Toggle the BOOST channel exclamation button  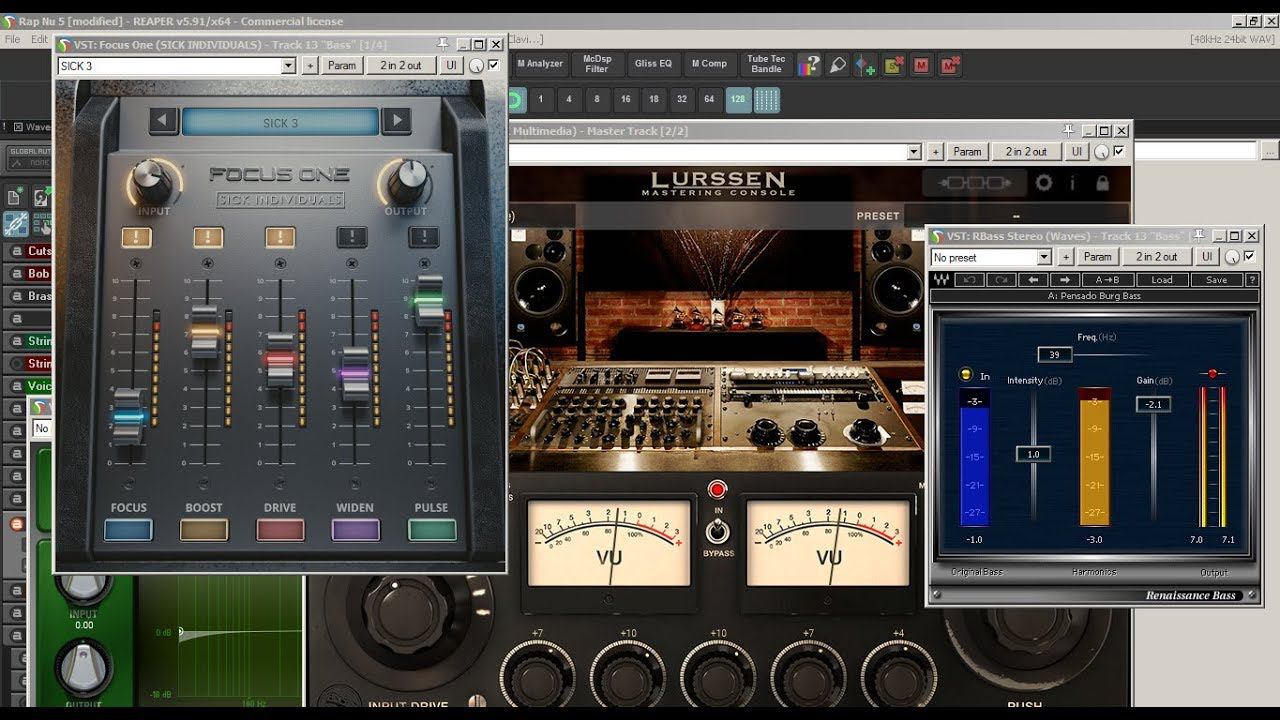pos(208,237)
